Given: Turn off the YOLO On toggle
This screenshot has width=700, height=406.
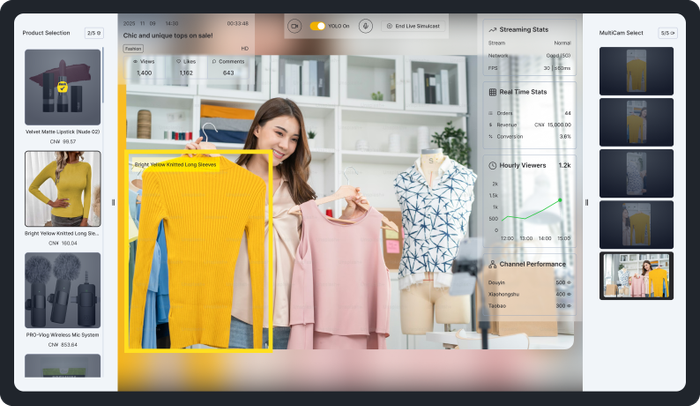Looking at the screenshot, I should [x=317, y=25].
